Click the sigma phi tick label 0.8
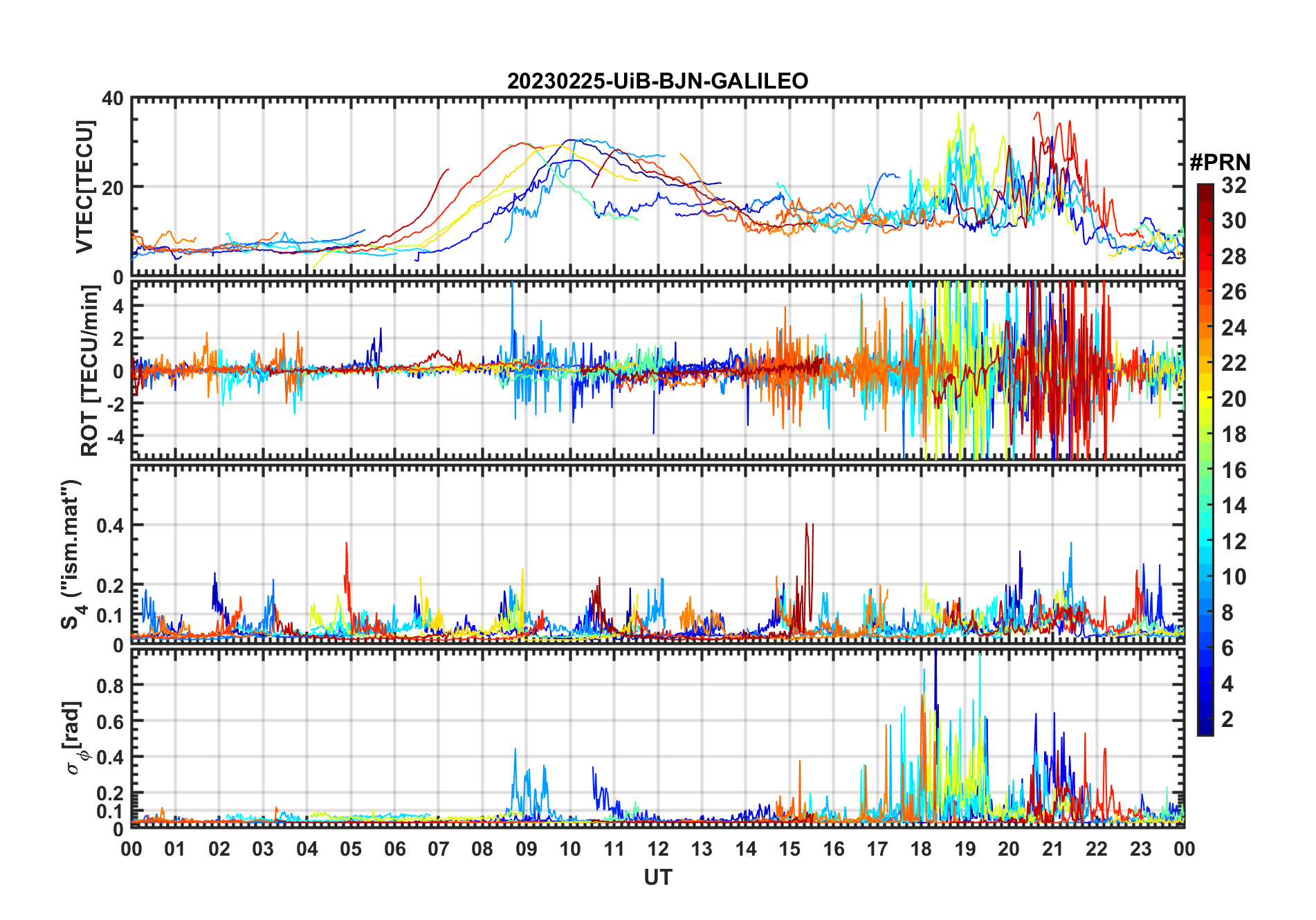1316x920 pixels. point(110,686)
